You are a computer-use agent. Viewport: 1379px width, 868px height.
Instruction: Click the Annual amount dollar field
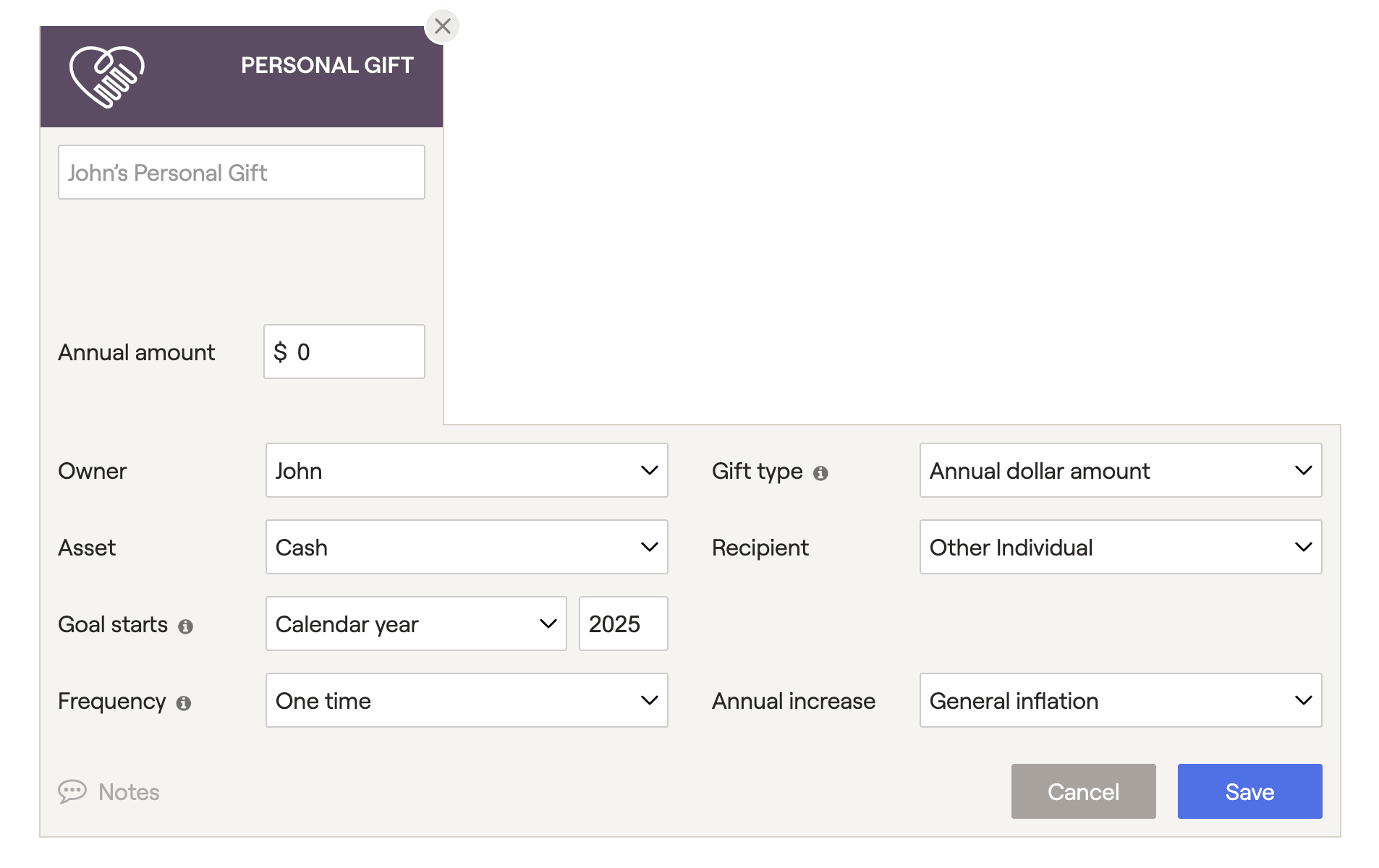pos(344,352)
